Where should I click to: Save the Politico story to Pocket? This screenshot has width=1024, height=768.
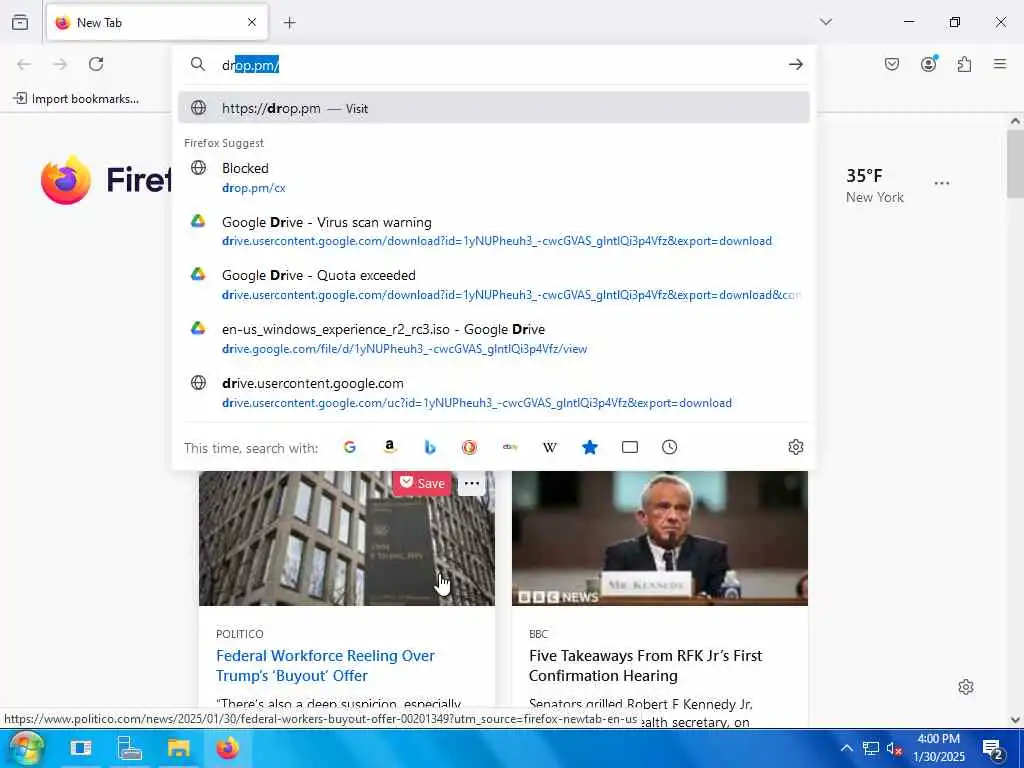[422, 483]
